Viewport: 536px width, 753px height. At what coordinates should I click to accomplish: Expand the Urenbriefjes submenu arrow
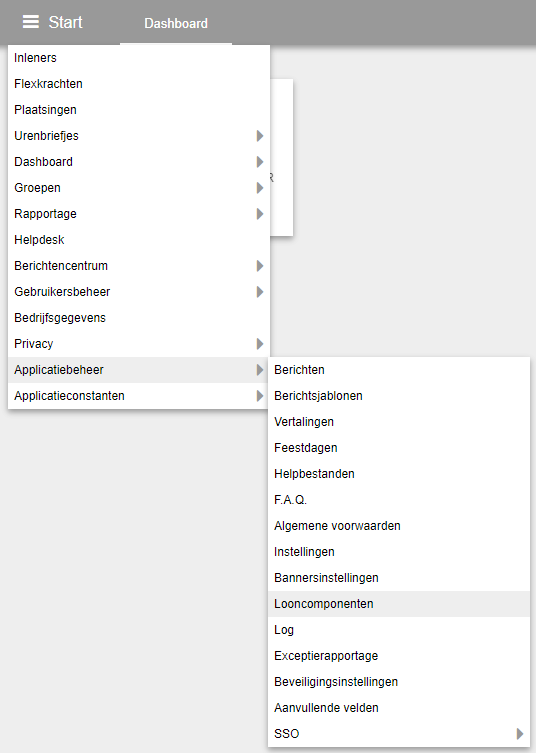tap(260, 136)
